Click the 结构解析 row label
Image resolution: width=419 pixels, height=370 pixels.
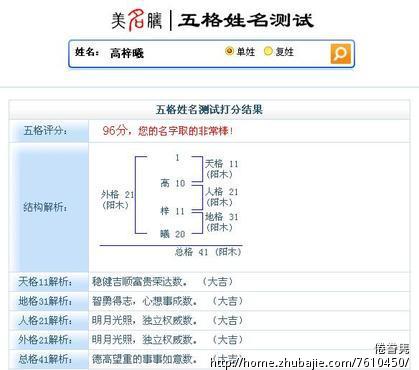[45, 207]
